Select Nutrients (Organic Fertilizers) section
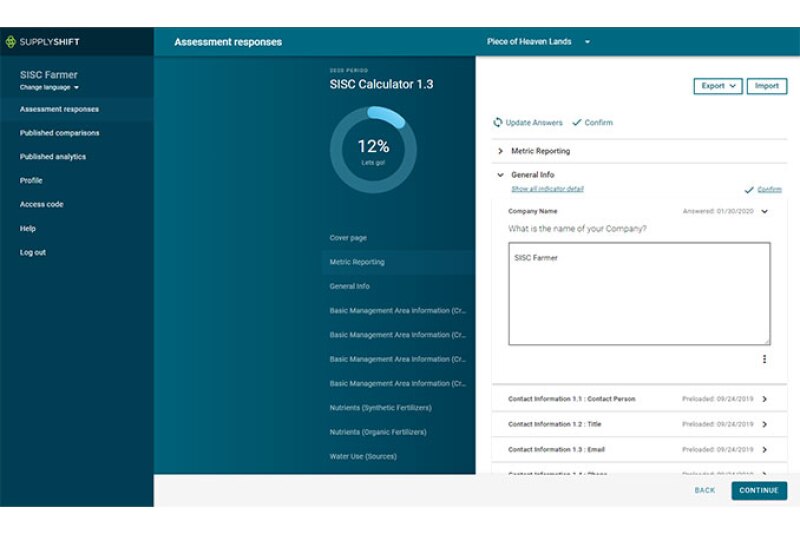Screen dimensions: 800x534 [x=378, y=432]
